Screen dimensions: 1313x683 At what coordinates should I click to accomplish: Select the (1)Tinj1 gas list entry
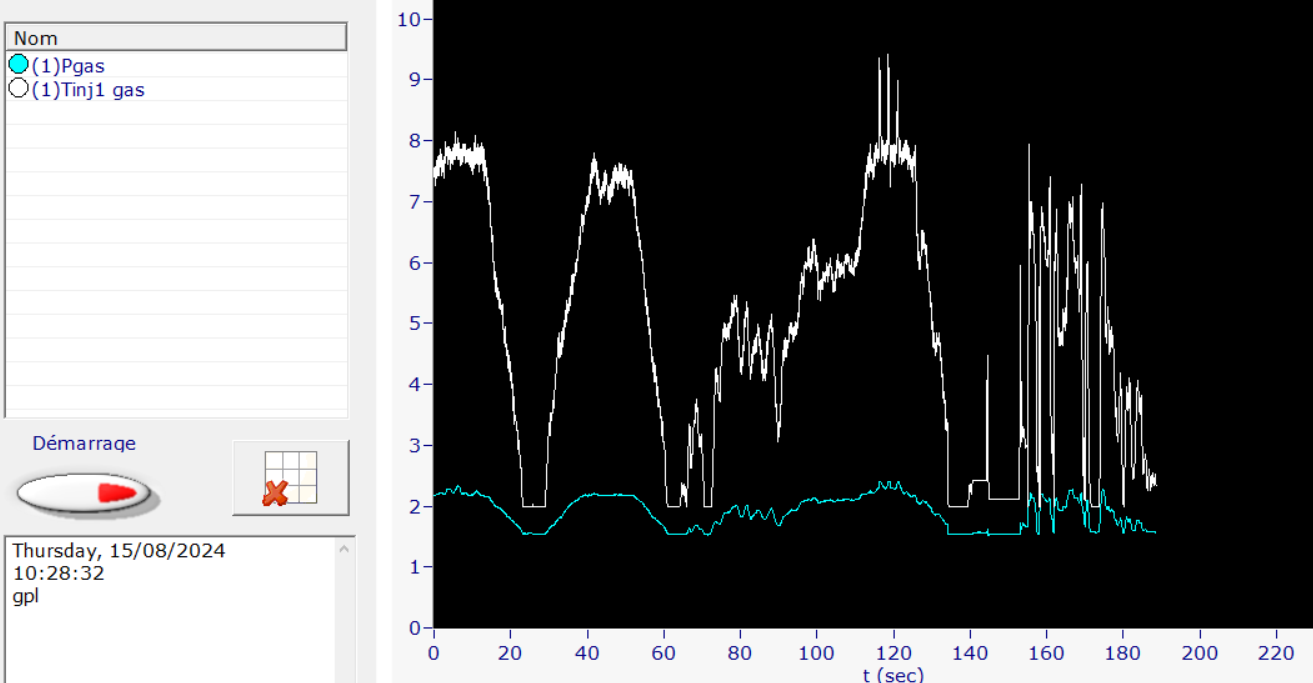88,90
